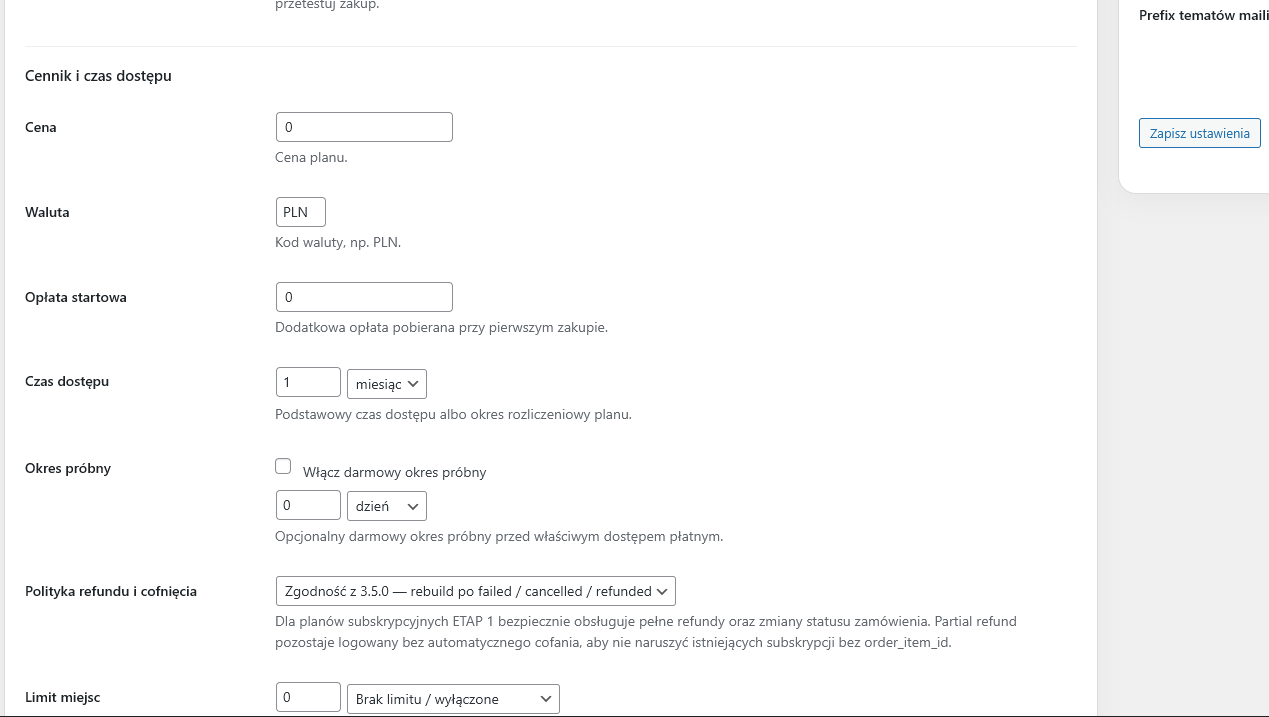Click the Okres próbny row label
Screen dimensions: 1269x717
click(x=68, y=468)
